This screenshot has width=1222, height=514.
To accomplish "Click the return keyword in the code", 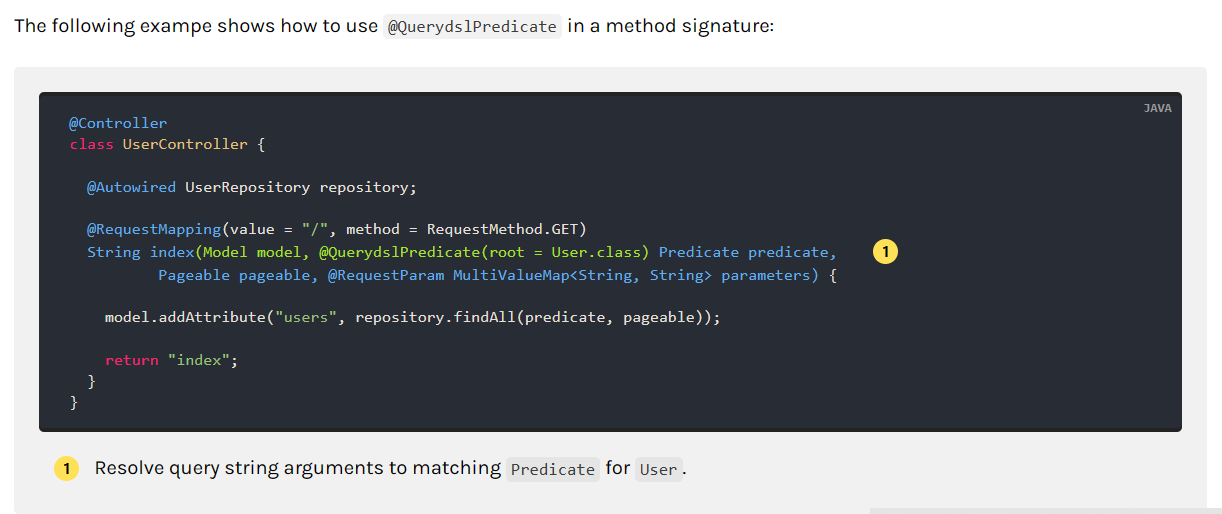I will (132, 360).
